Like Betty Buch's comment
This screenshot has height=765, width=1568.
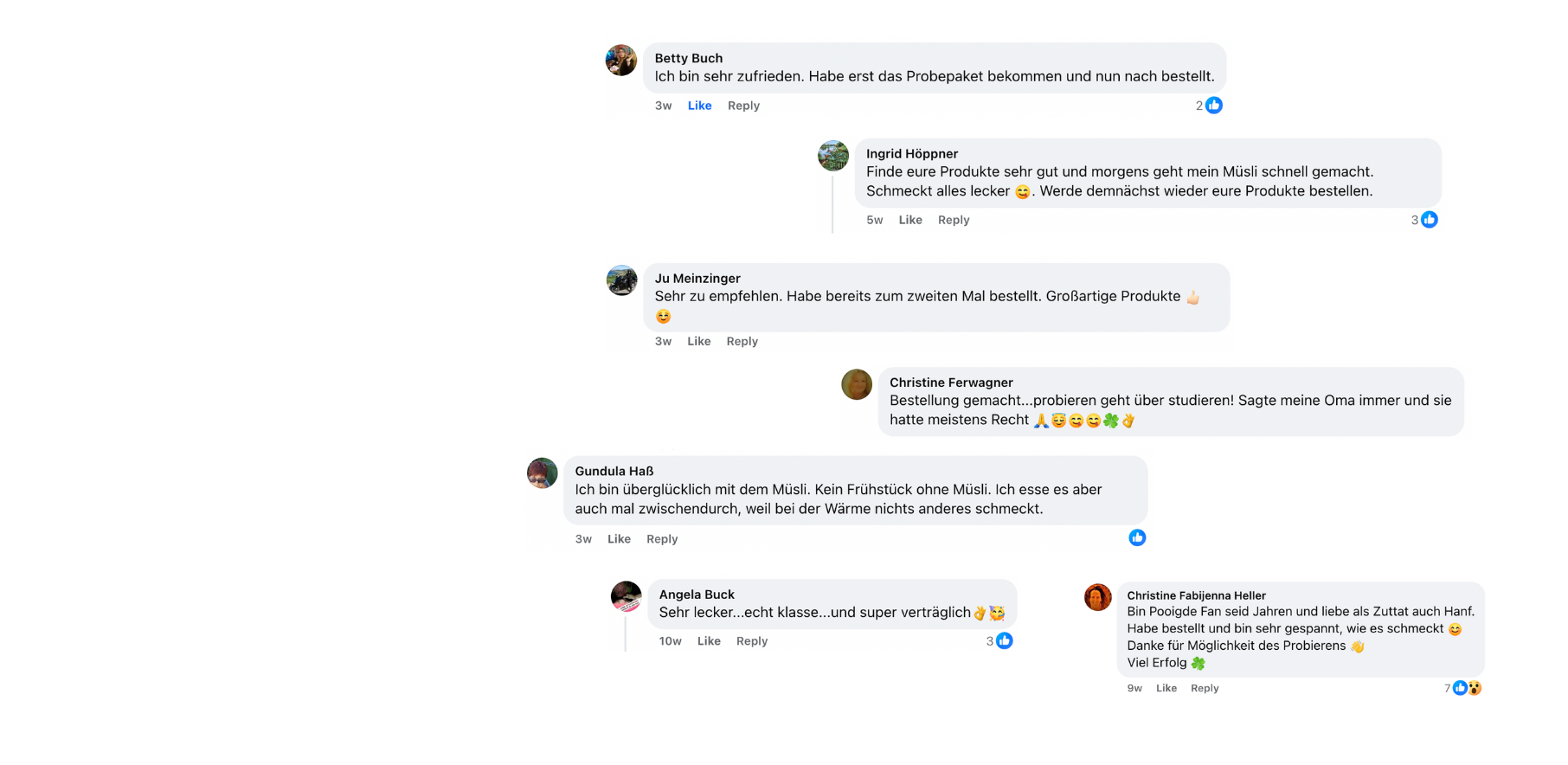click(699, 106)
